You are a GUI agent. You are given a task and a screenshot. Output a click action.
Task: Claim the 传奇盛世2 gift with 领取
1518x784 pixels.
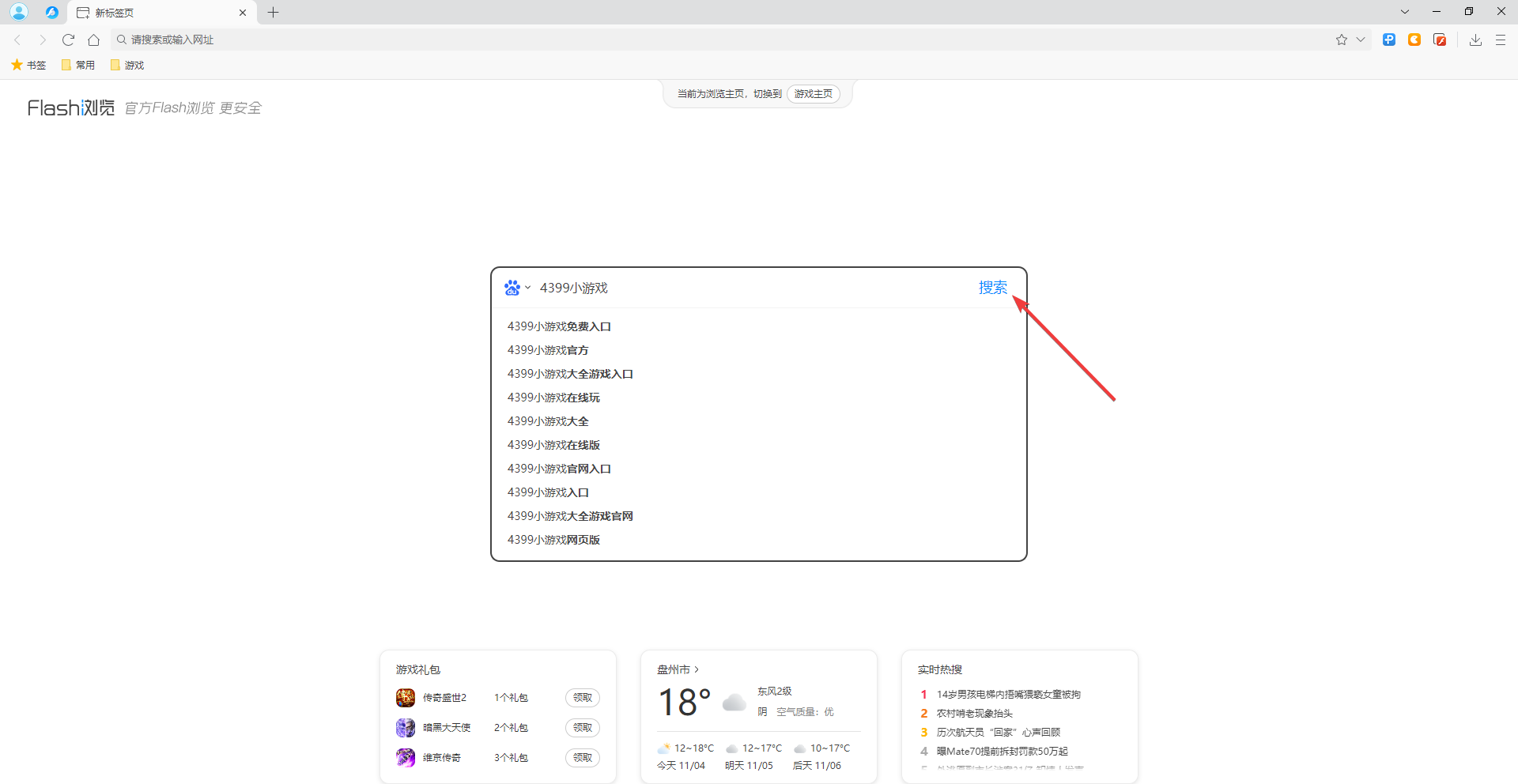tap(583, 698)
